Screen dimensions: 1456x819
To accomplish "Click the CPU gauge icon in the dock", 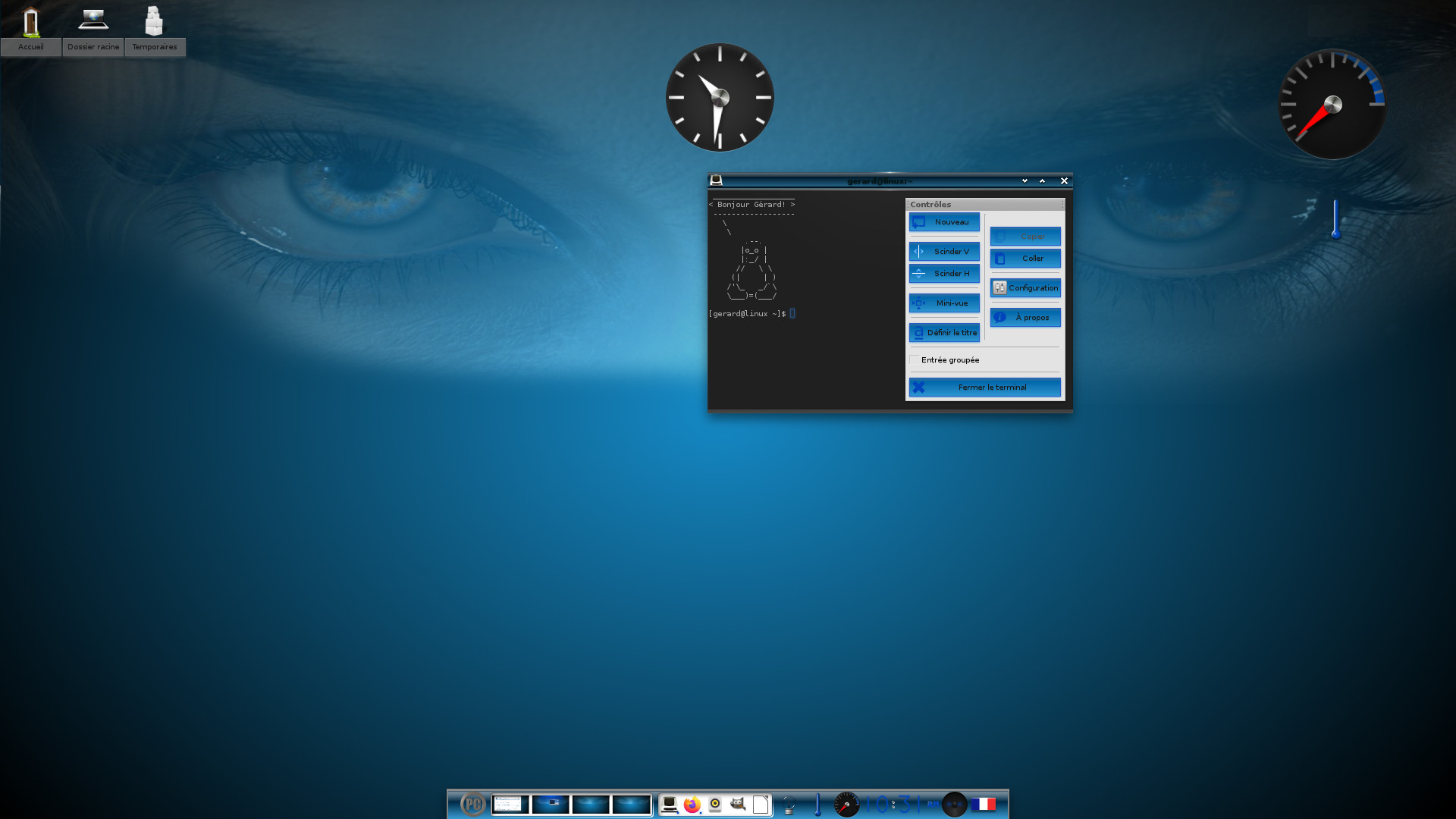I will 846,804.
